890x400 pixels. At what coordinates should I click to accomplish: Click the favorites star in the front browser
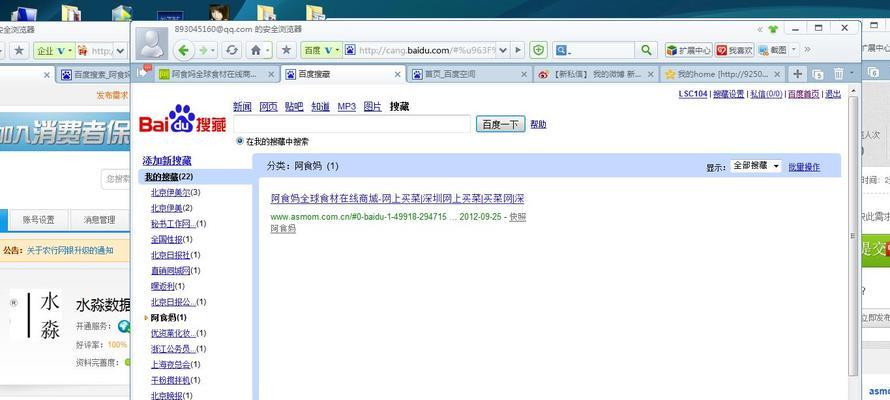286,50
